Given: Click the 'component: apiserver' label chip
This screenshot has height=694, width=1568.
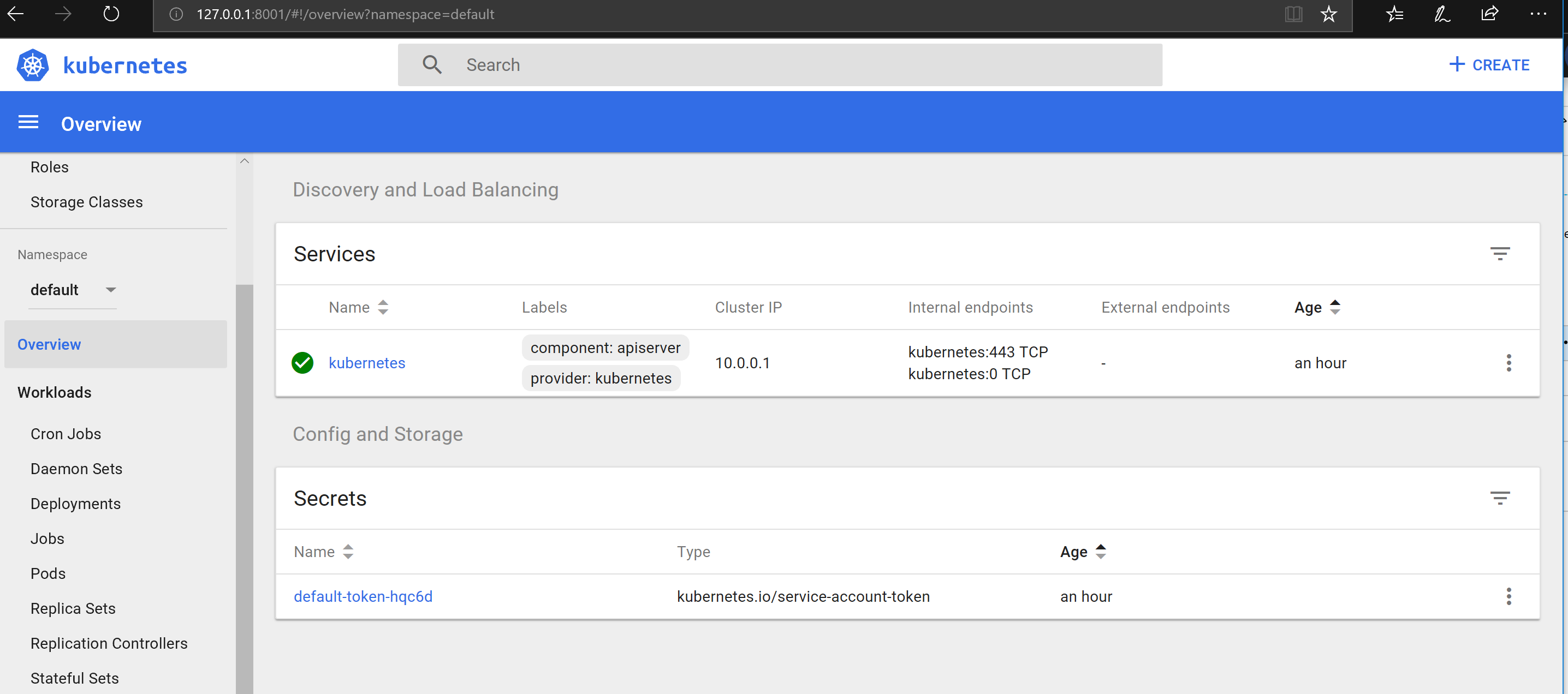Looking at the screenshot, I should coord(605,348).
